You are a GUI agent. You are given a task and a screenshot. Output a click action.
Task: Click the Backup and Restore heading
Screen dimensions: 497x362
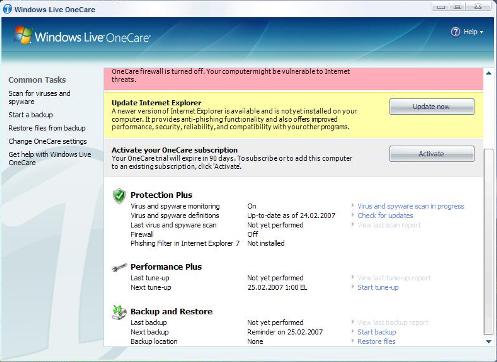[x=171, y=312]
